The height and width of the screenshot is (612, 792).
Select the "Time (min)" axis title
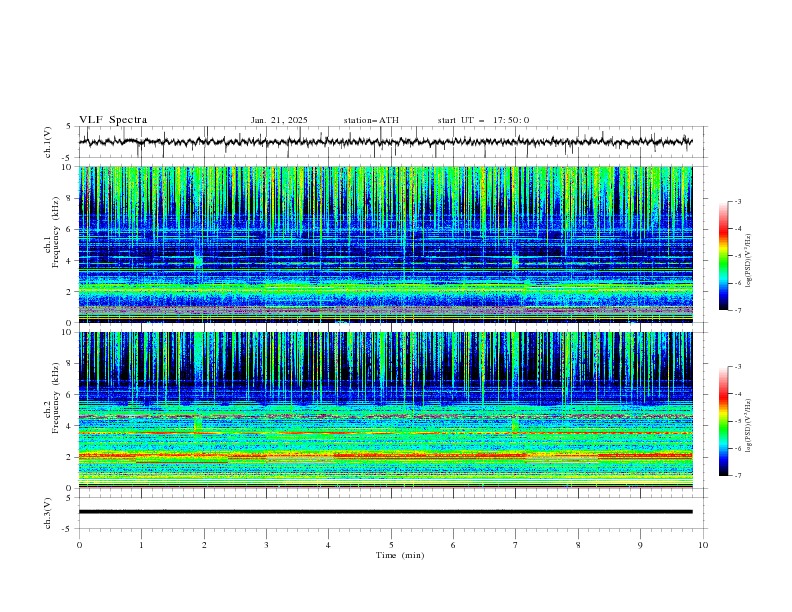(x=400, y=555)
